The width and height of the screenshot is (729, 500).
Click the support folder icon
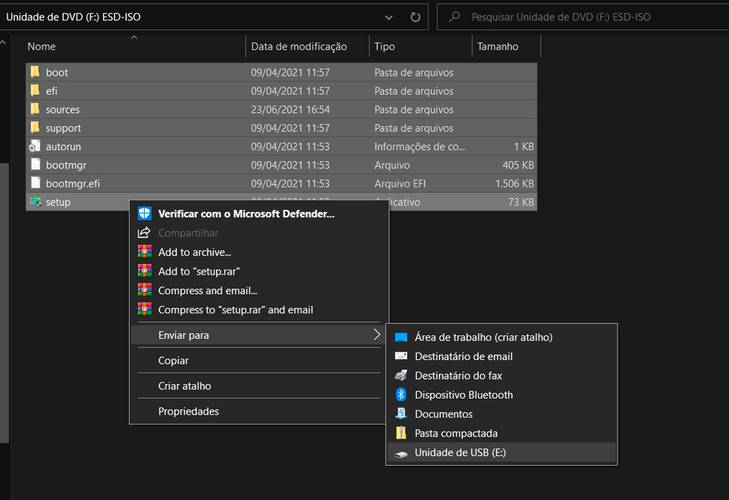[35, 127]
